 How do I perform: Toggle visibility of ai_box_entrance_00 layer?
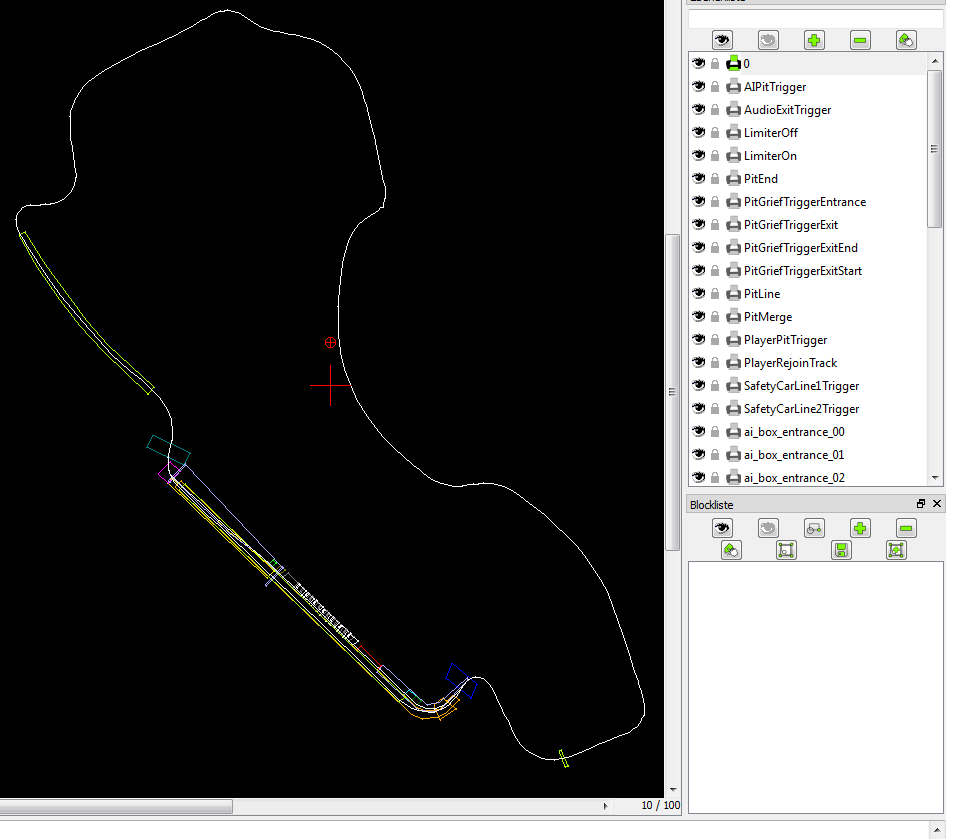(699, 432)
